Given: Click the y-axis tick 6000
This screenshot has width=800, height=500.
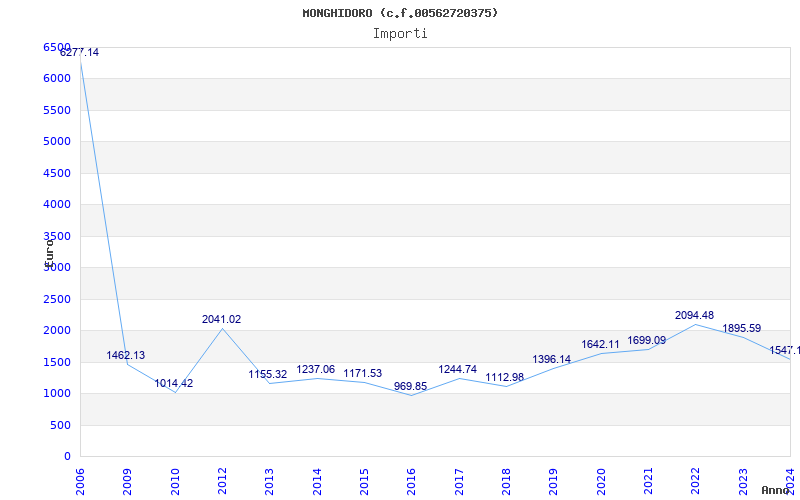Looking at the screenshot, I should 57,79.
